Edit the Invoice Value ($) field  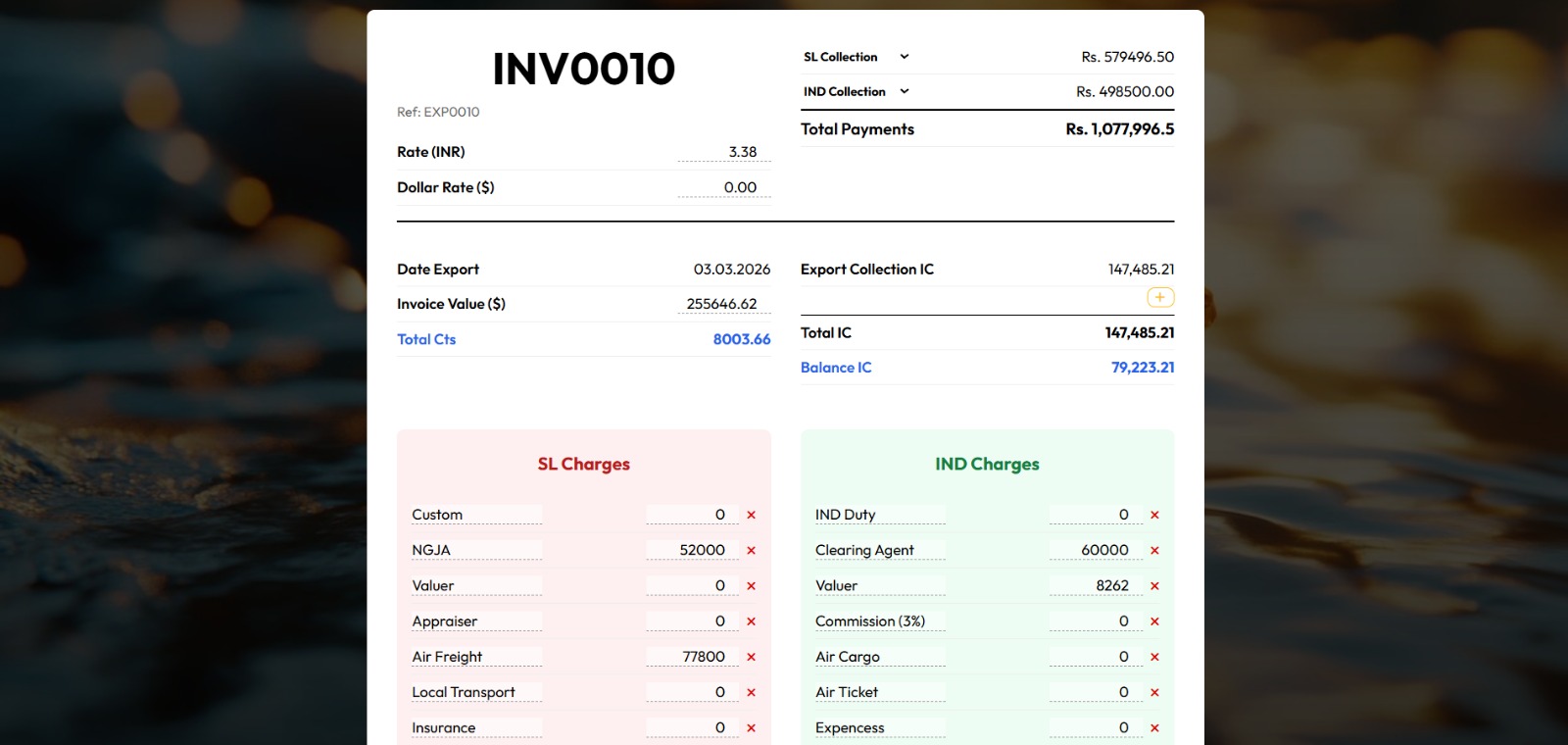pos(724,304)
